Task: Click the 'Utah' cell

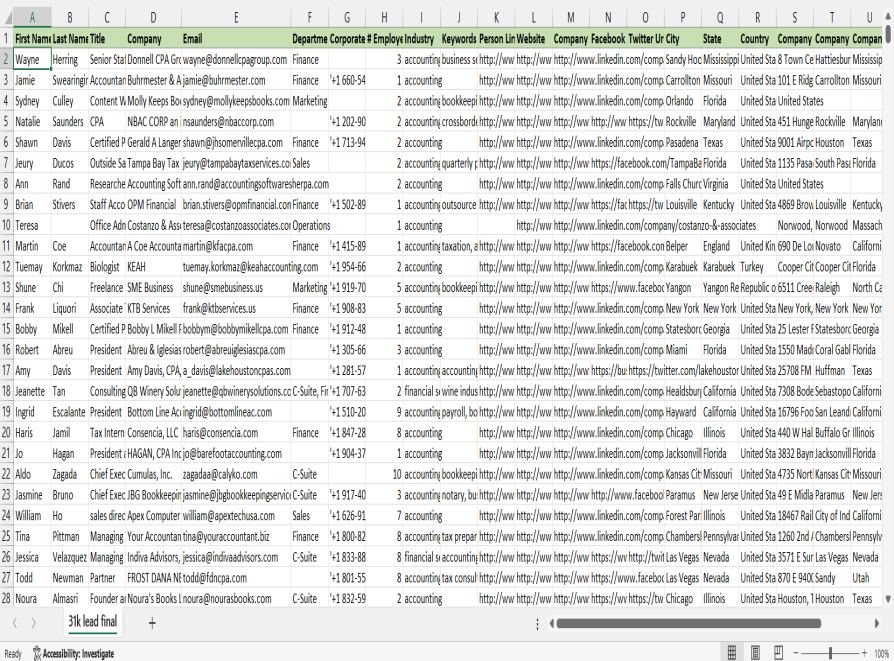Action: 866,578
